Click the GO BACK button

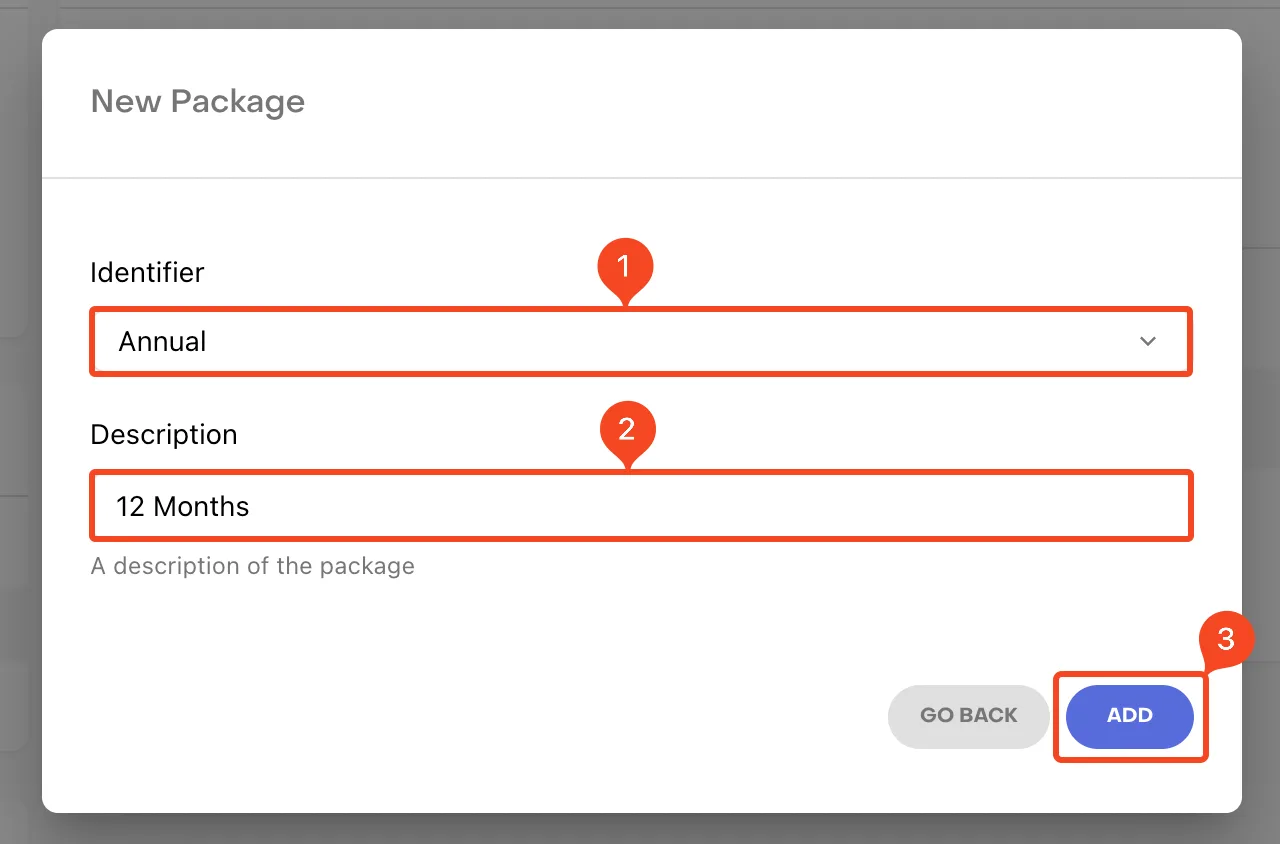[x=968, y=716]
